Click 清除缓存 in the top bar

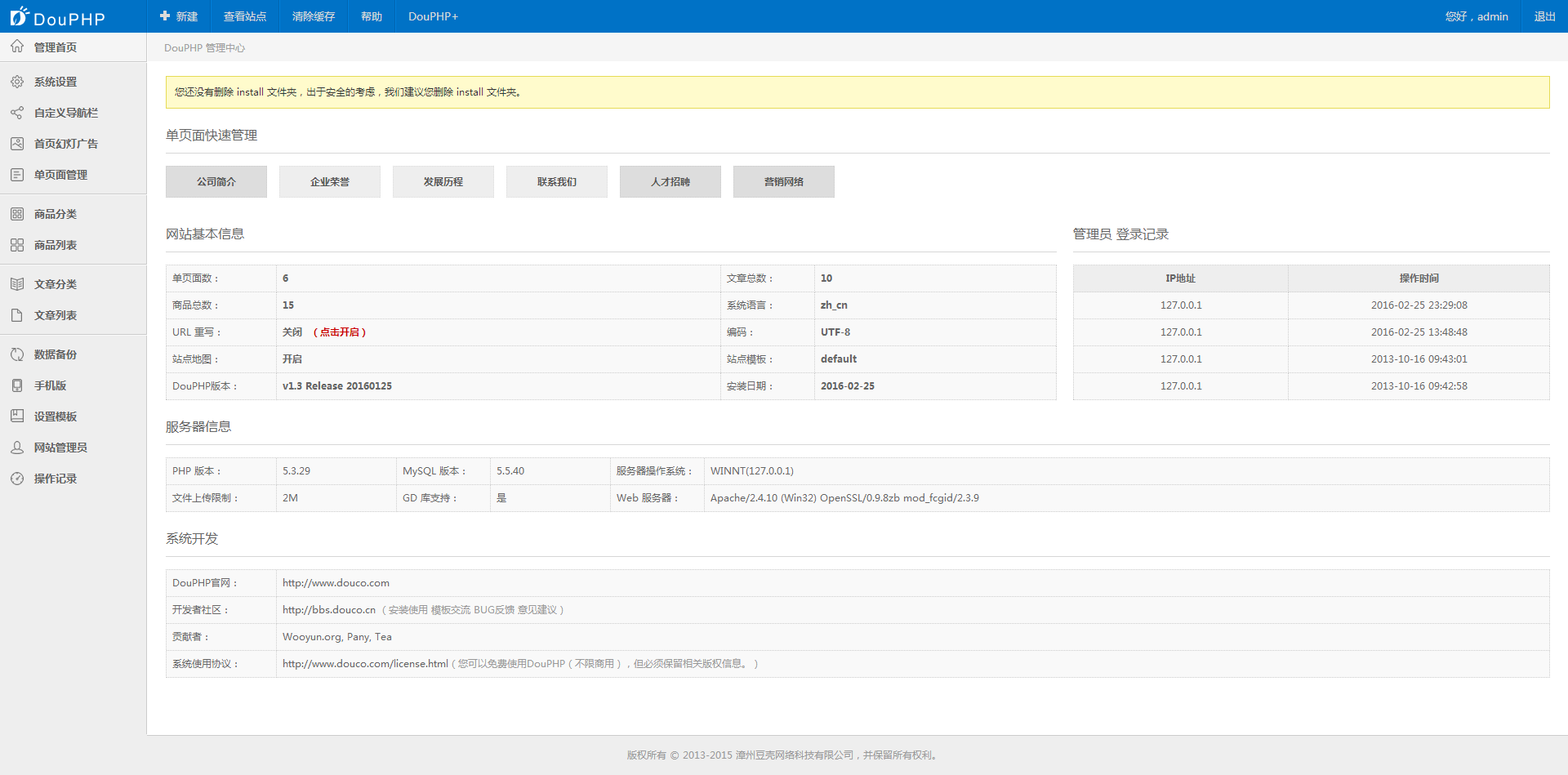pos(314,16)
